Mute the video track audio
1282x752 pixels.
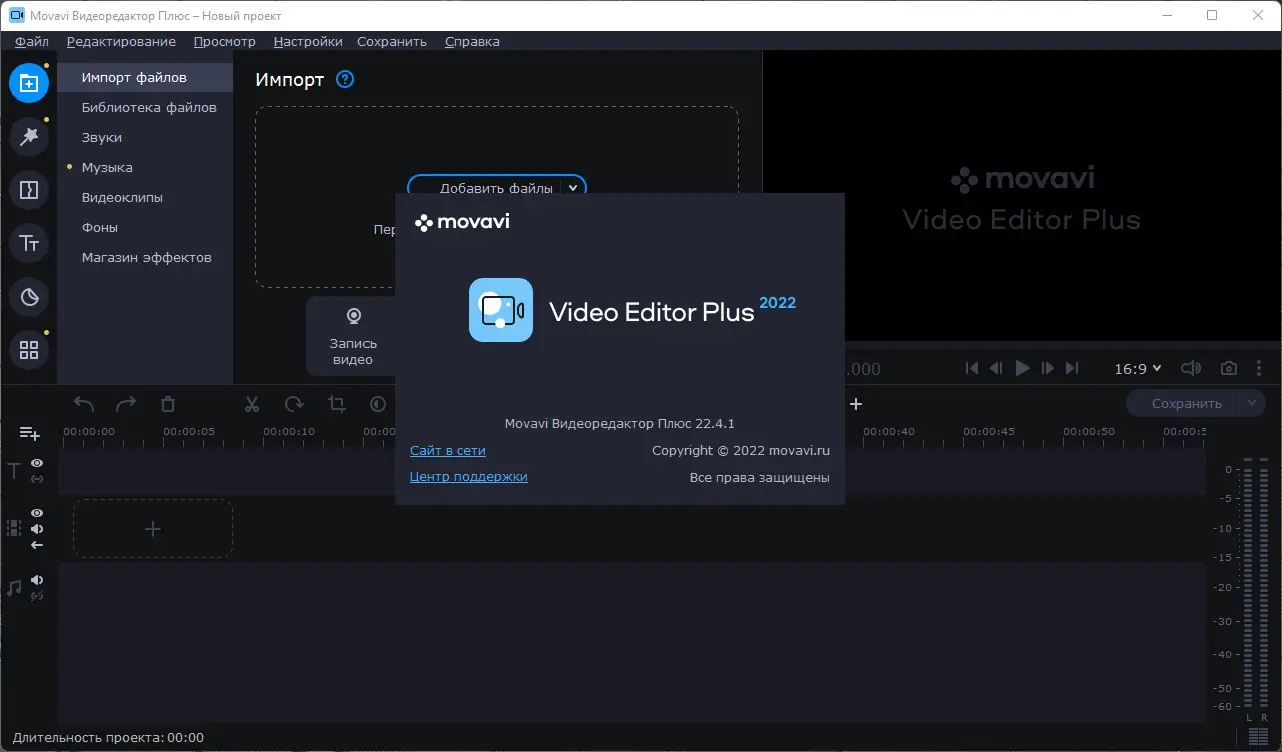tap(37, 529)
